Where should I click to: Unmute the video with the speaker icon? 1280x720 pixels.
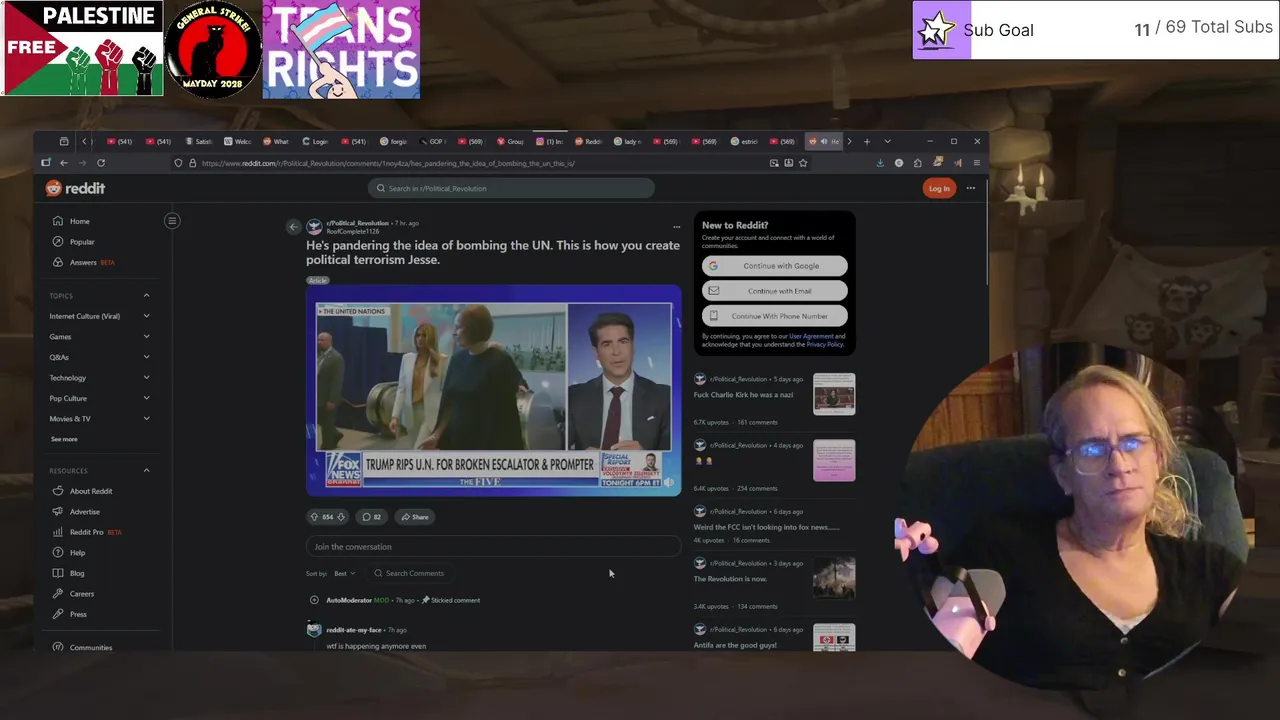(x=669, y=482)
